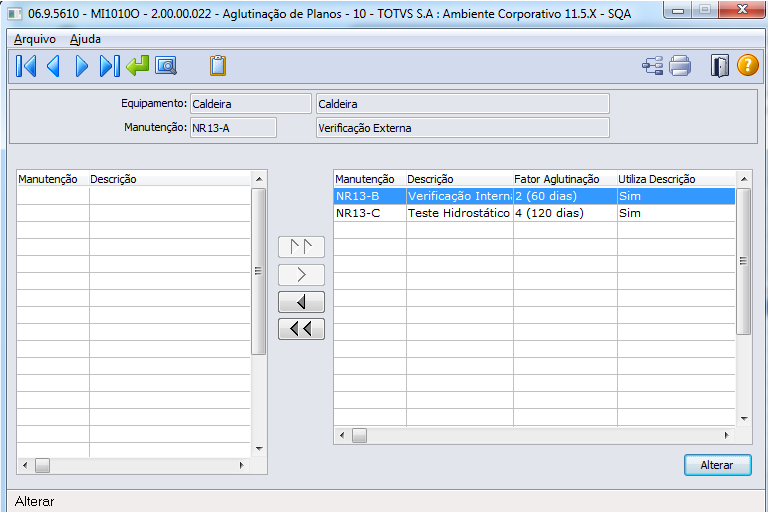
Task: Open help with the question mark icon
Action: 747,65
